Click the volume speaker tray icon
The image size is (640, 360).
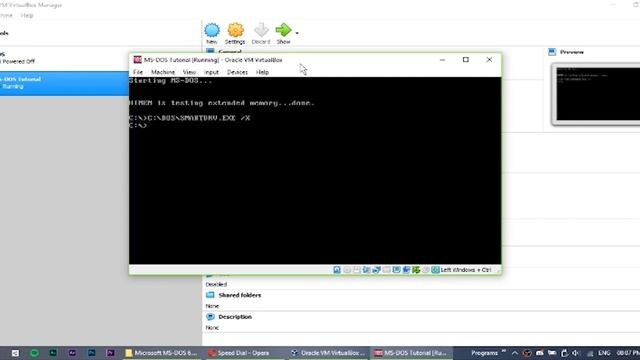(x=576, y=353)
